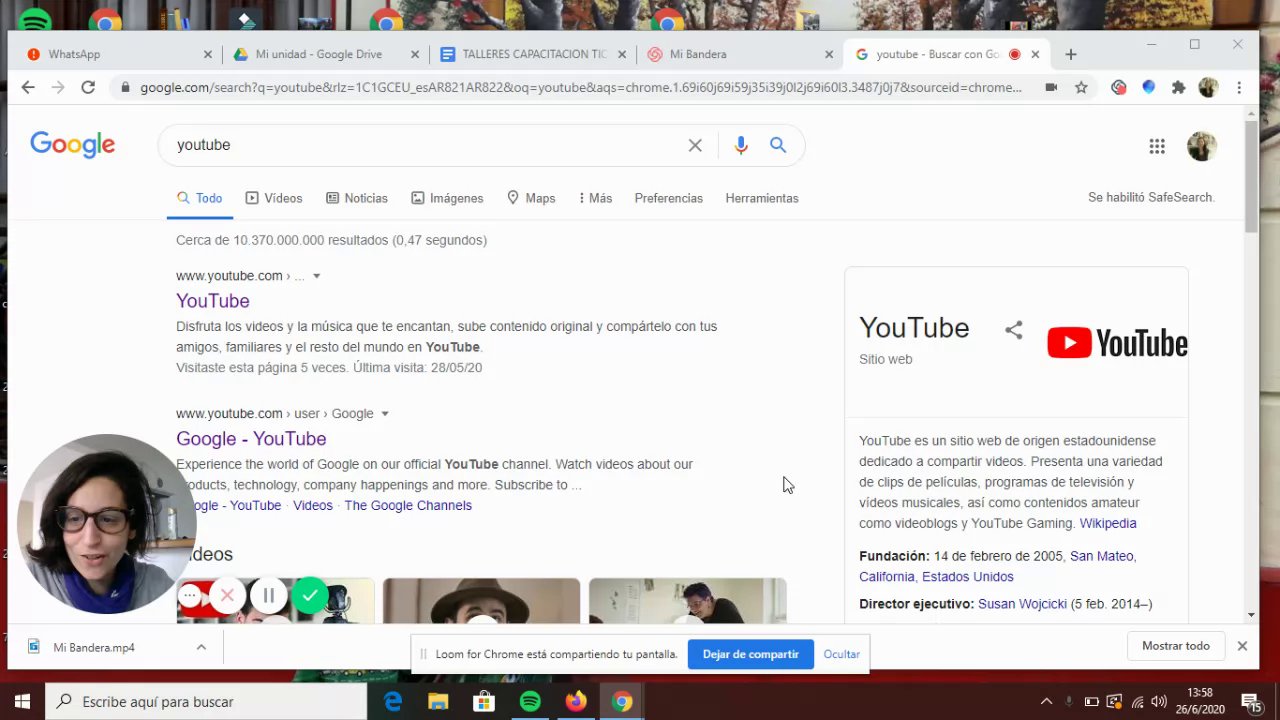
Task: Click the Google search text field
Action: click(425, 145)
